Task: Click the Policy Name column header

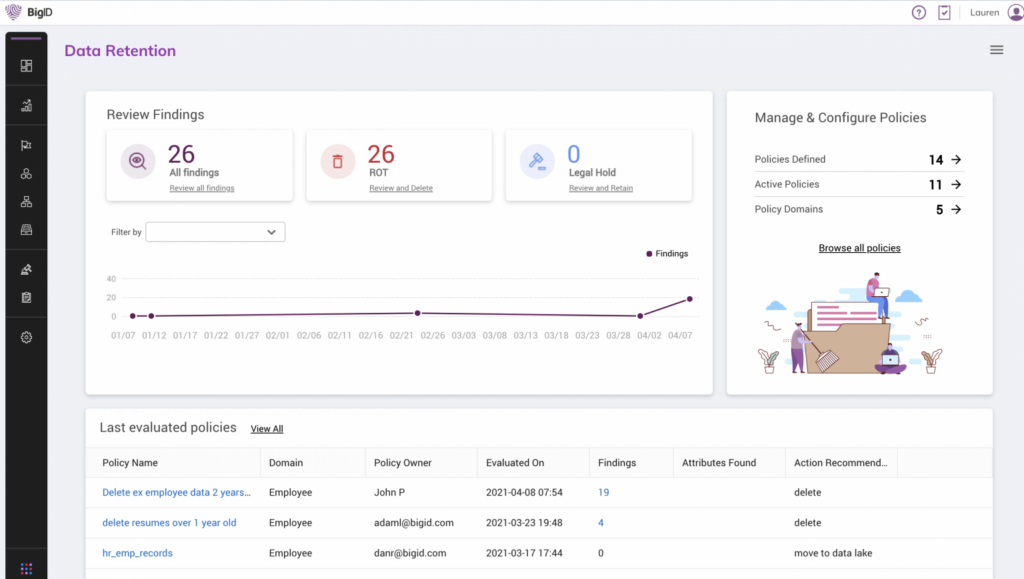Action: [x=130, y=463]
